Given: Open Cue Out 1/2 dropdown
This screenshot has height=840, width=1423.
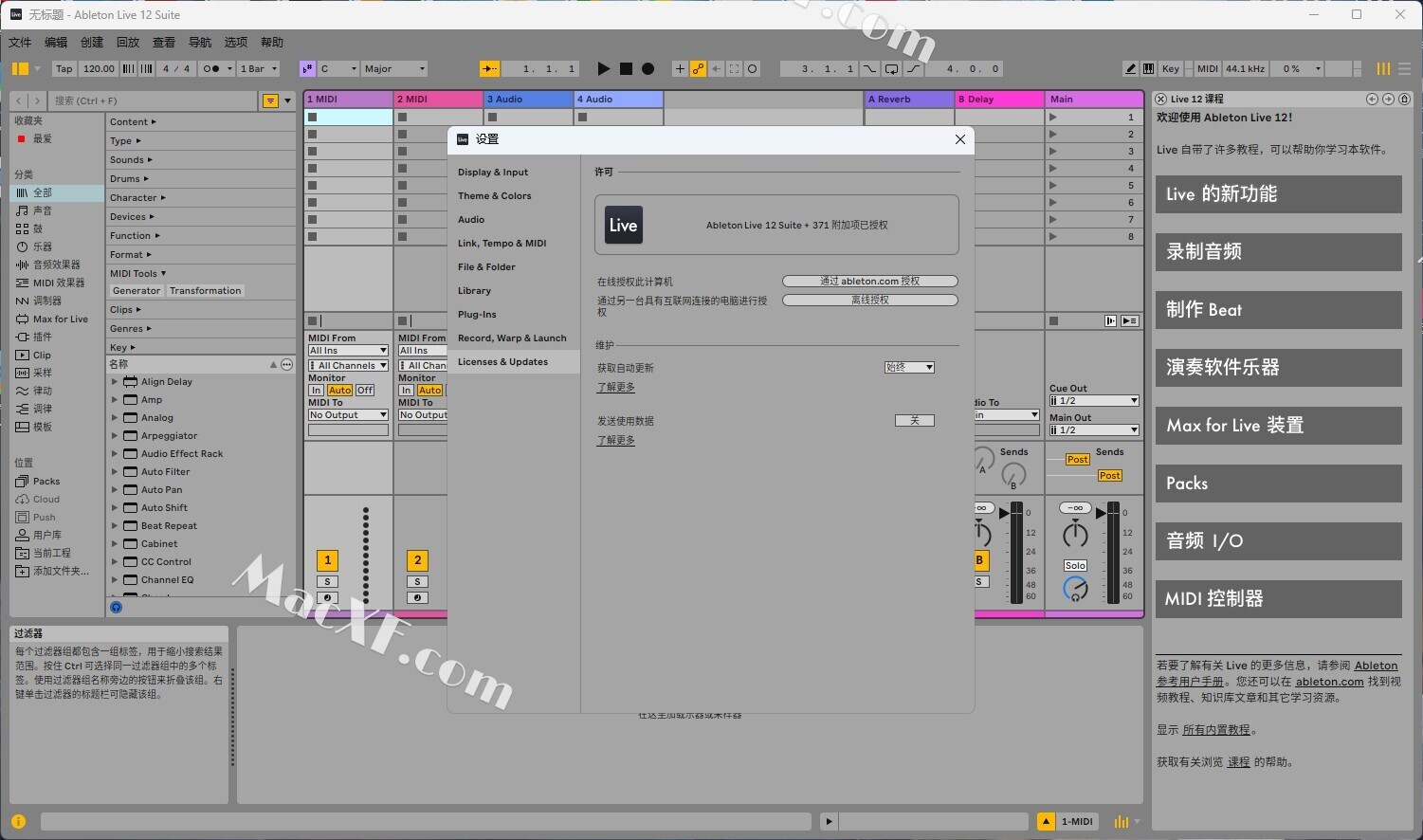Looking at the screenshot, I should 1094,400.
